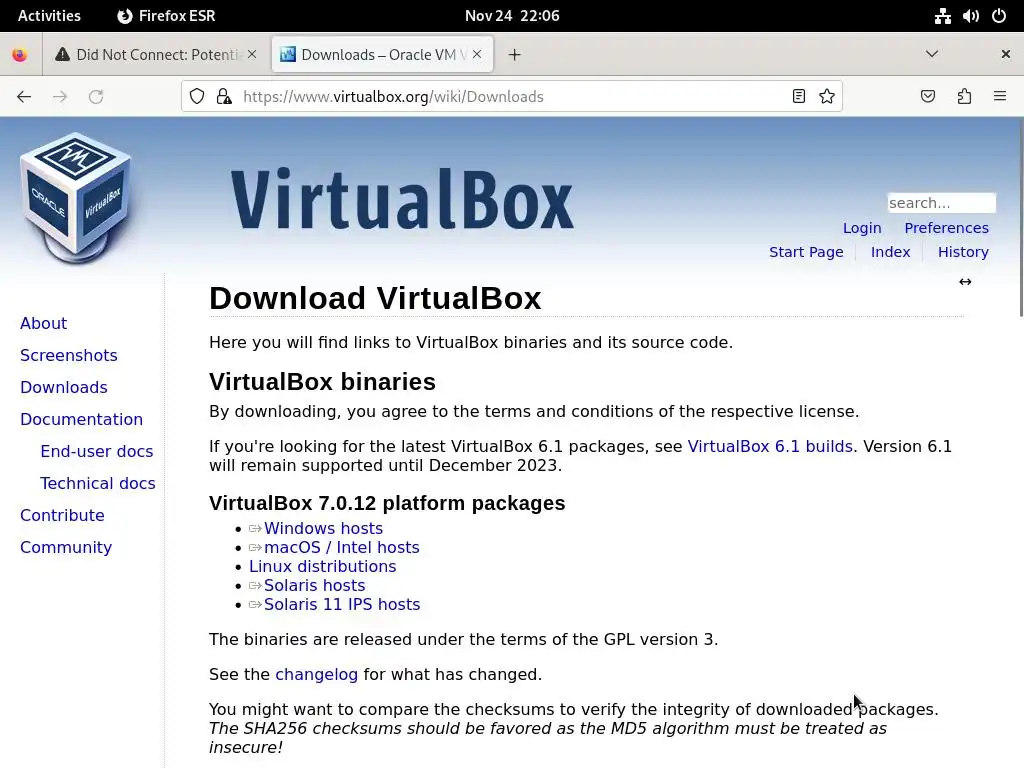
Task: Click the page vertical scrollbar thumb
Action: point(1021,219)
